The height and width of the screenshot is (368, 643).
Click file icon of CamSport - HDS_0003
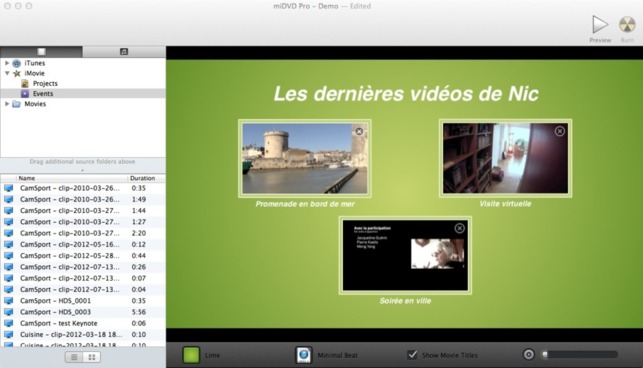tap(9, 312)
